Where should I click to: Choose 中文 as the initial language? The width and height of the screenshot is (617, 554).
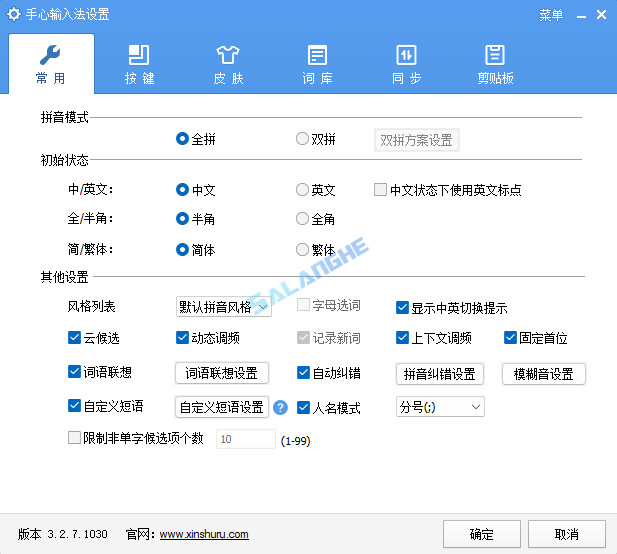196,190
